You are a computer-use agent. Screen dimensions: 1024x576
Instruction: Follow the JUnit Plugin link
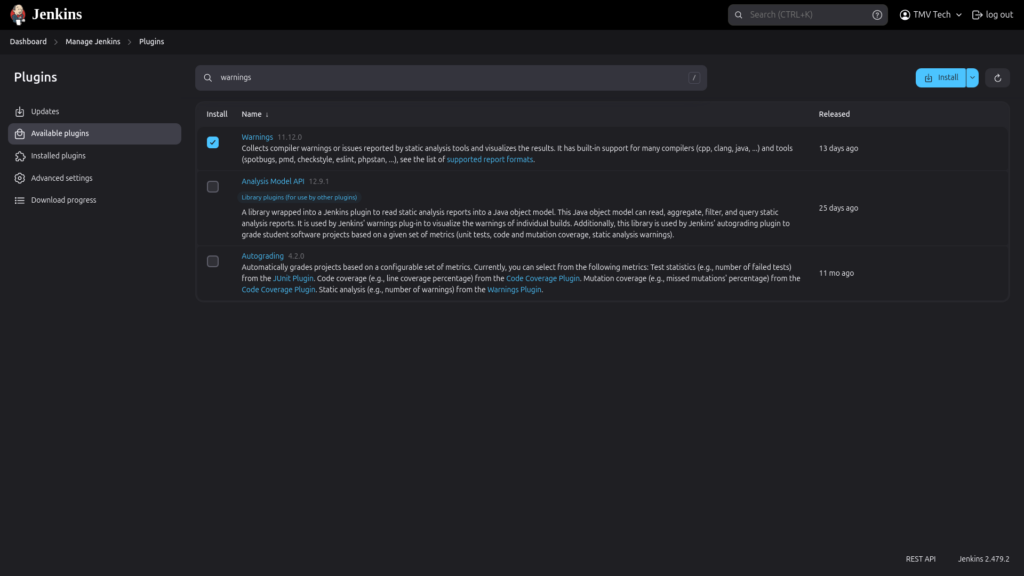click(293, 278)
